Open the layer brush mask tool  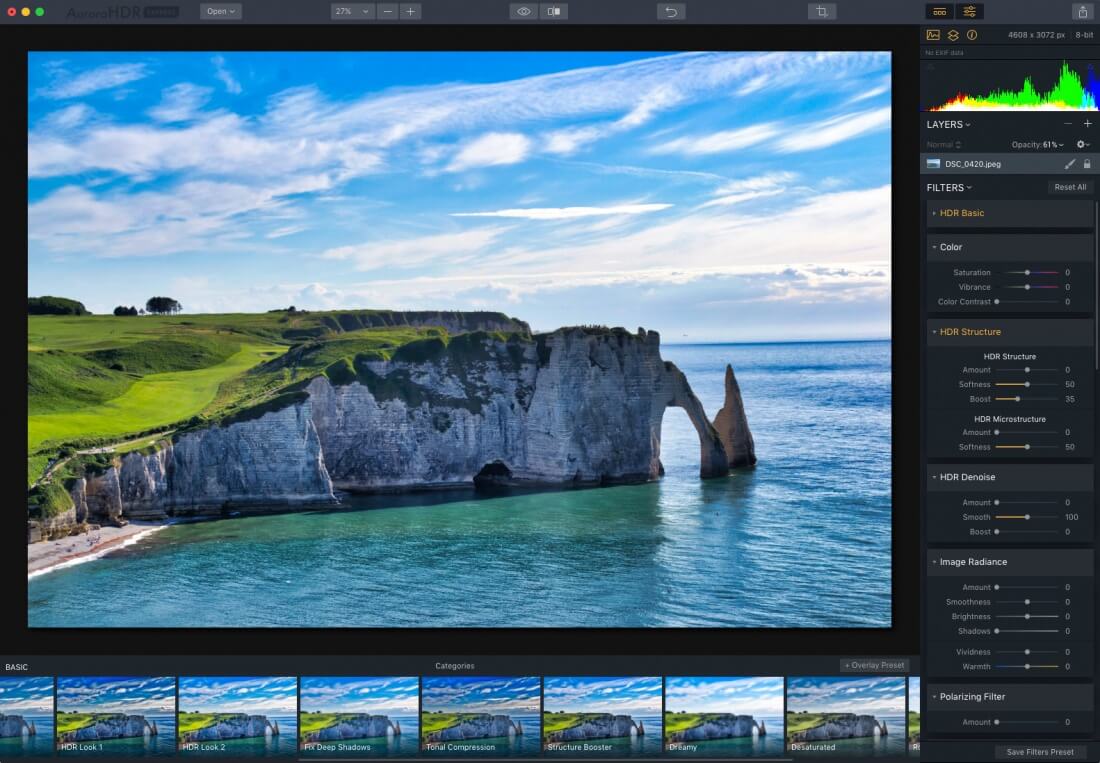pyautogui.click(x=1069, y=163)
